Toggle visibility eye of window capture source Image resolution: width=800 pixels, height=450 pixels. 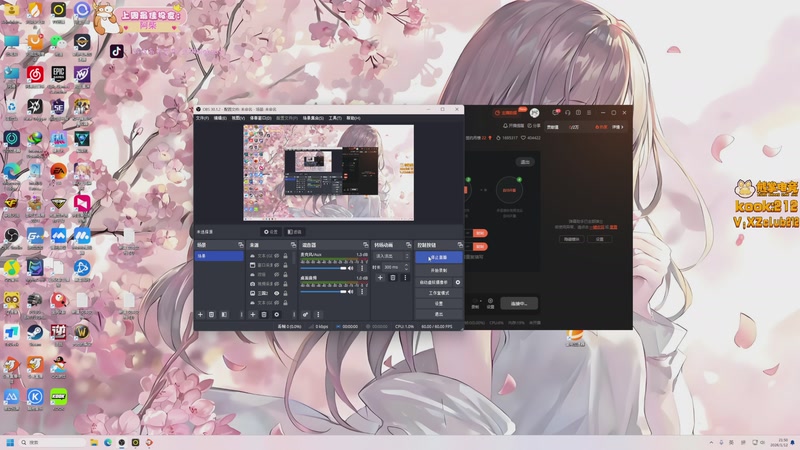[x=277, y=265]
